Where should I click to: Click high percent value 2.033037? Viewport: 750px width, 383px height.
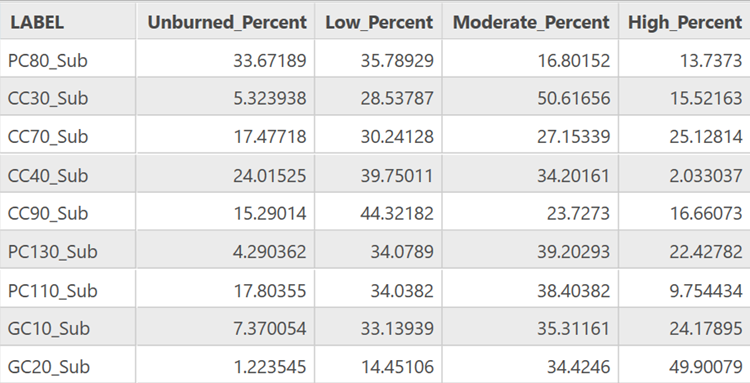coord(706,176)
